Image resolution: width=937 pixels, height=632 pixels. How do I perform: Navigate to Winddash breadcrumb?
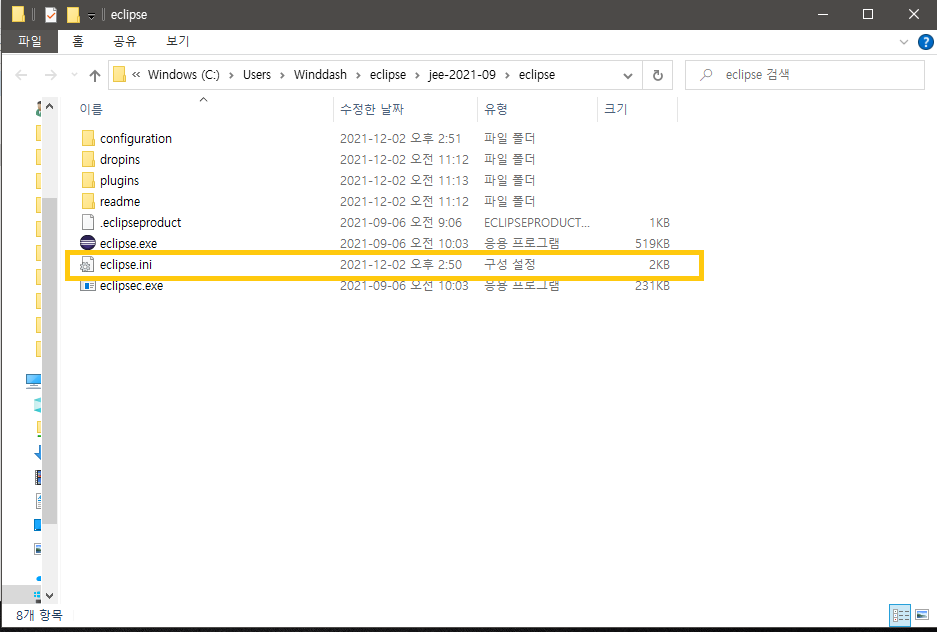320,75
